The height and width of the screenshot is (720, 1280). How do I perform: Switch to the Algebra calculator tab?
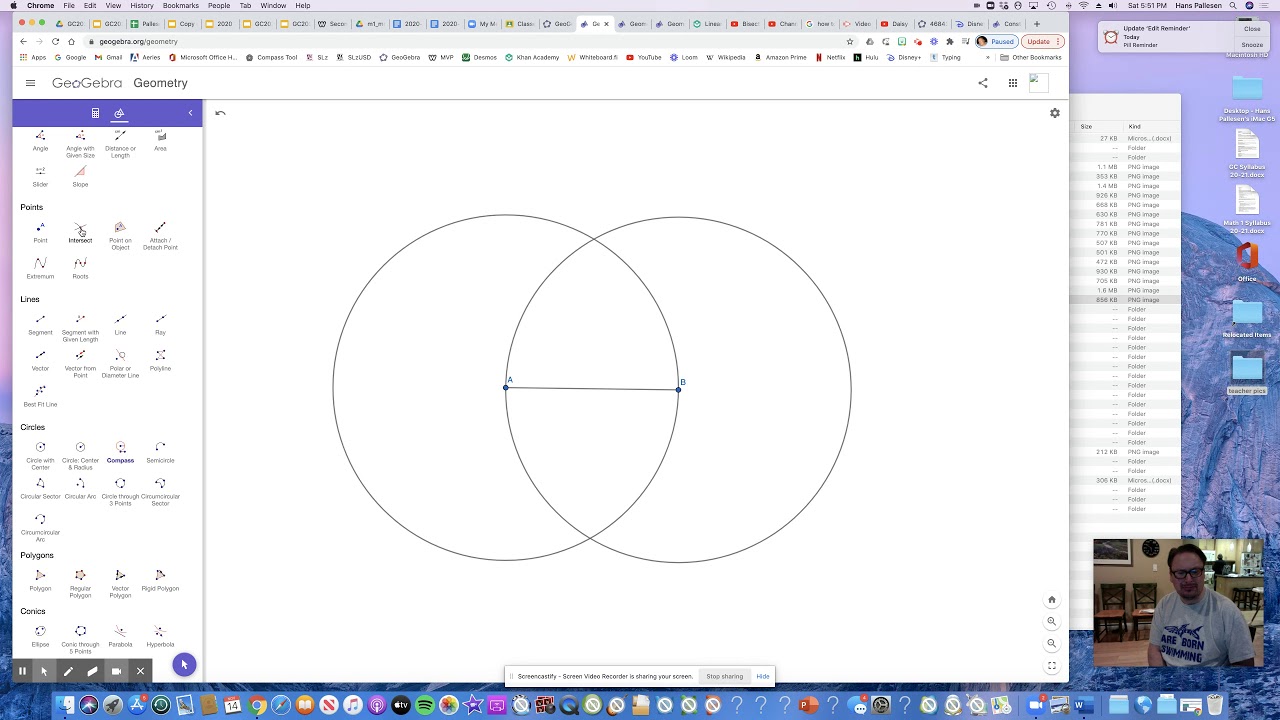pos(95,113)
